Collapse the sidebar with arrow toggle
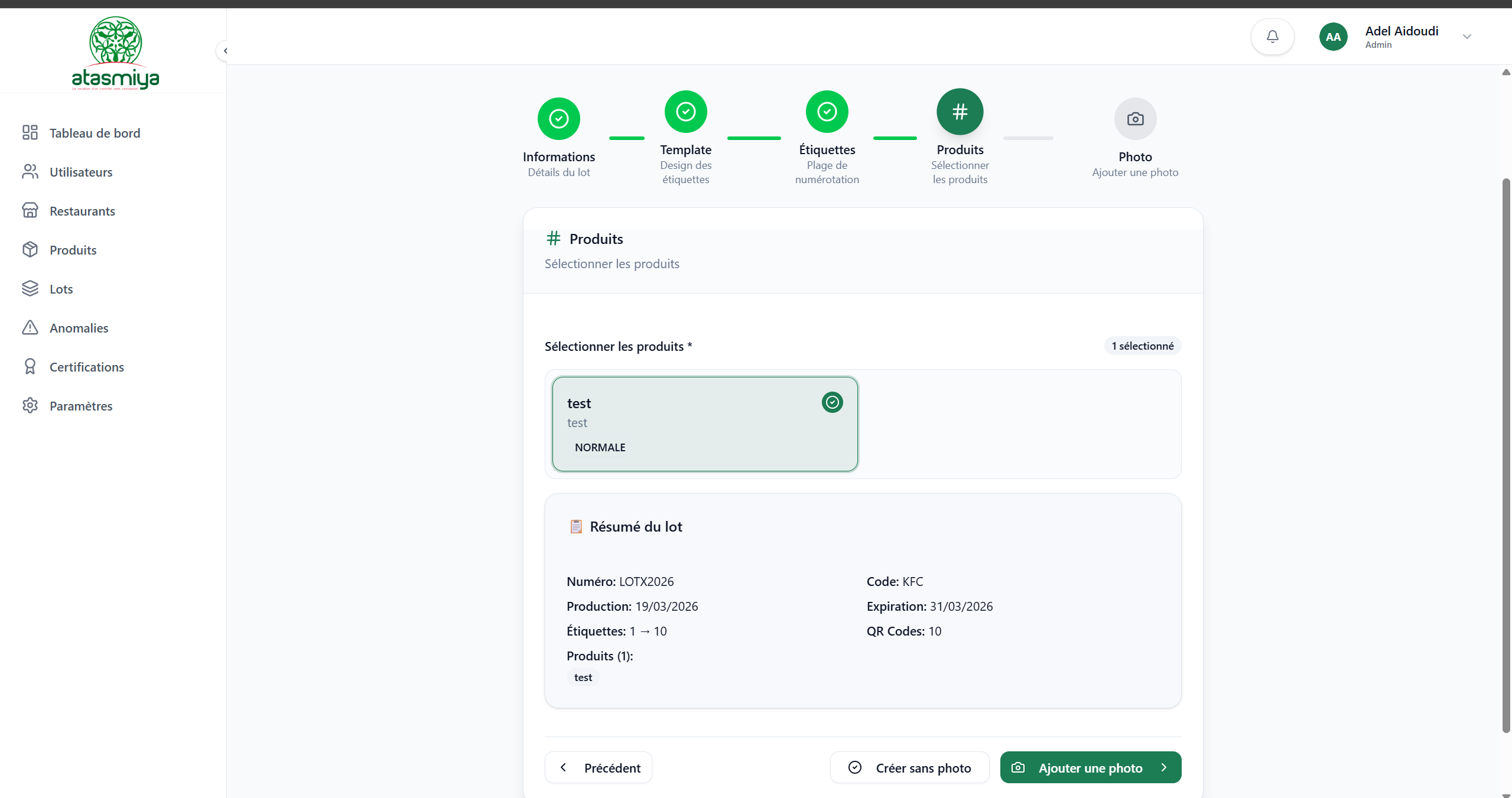1512x798 pixels. click(225, 51)
